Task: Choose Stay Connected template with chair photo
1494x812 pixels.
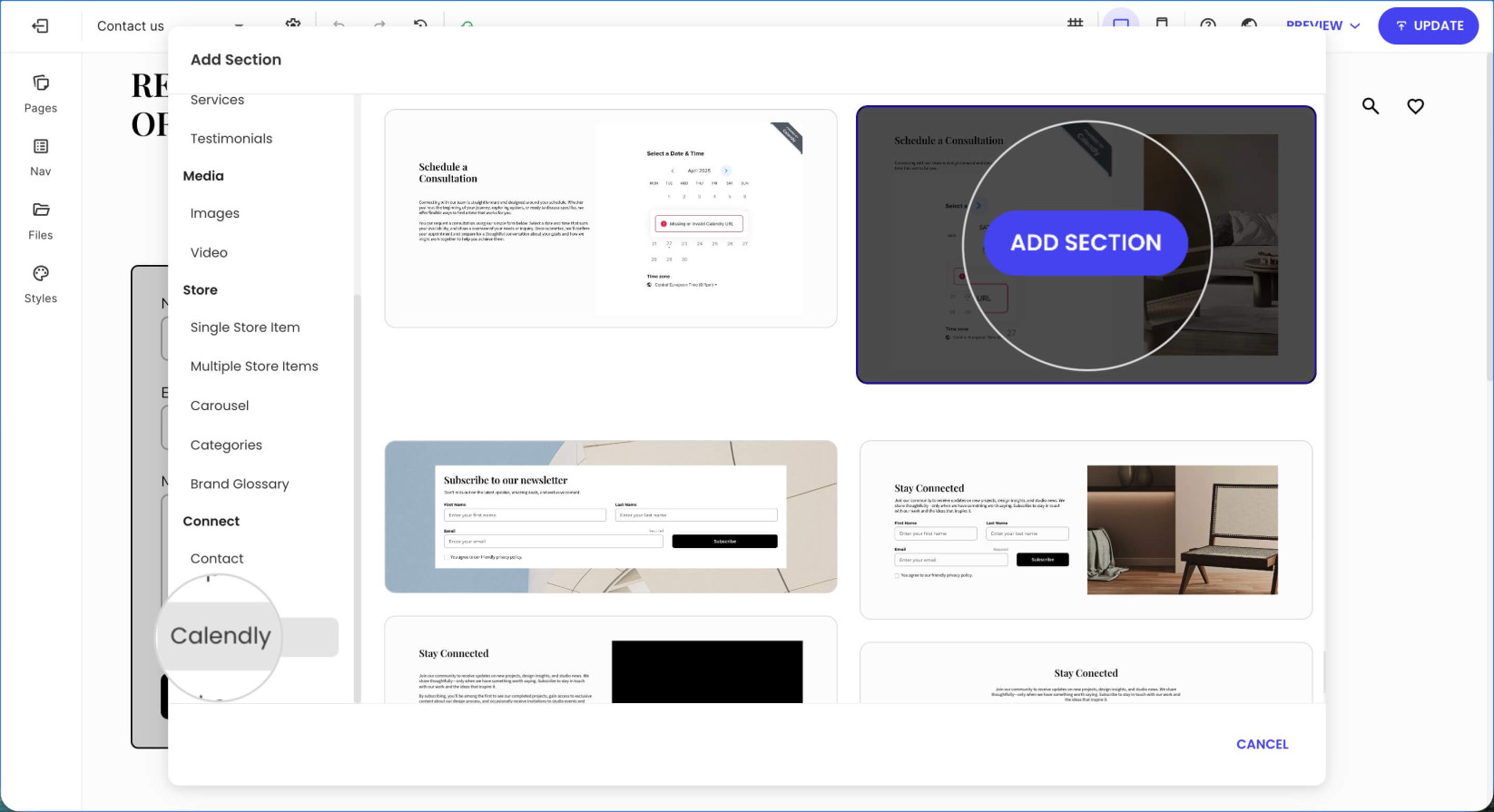Action: pyautogui.click(x=1086, y=530)
